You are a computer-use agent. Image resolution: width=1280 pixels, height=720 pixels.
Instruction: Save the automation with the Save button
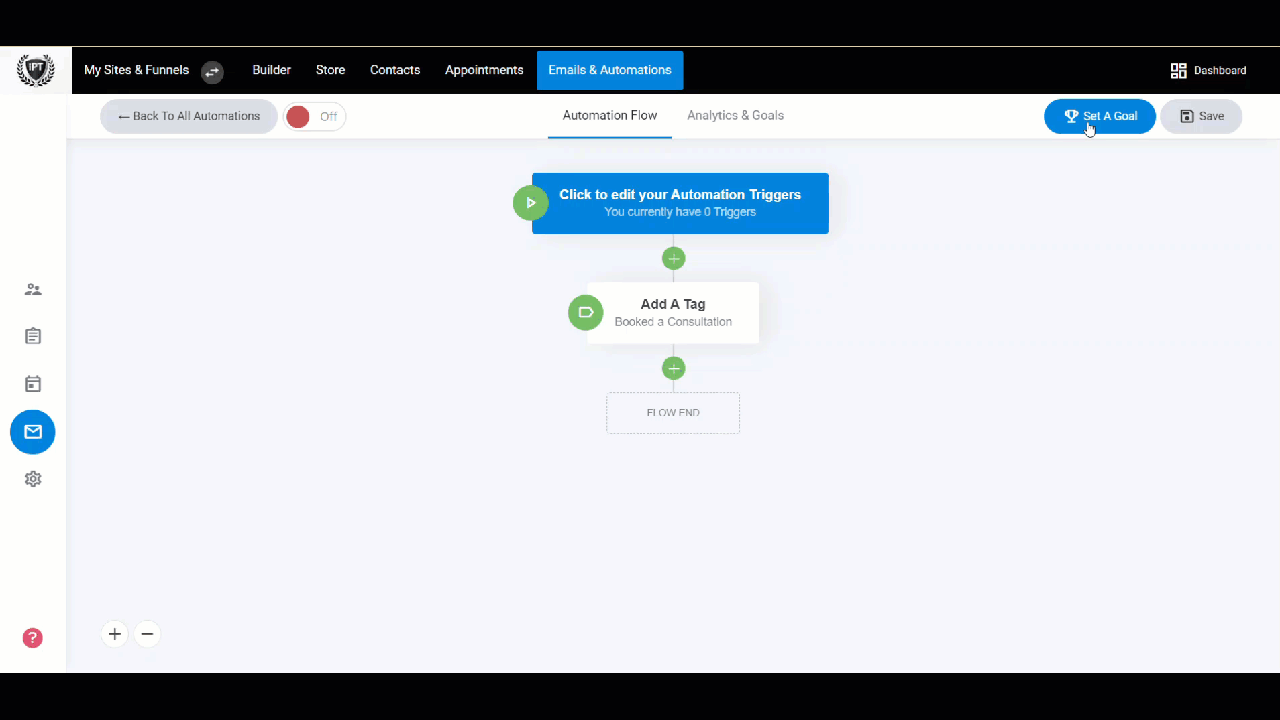tap(1201, 116)
